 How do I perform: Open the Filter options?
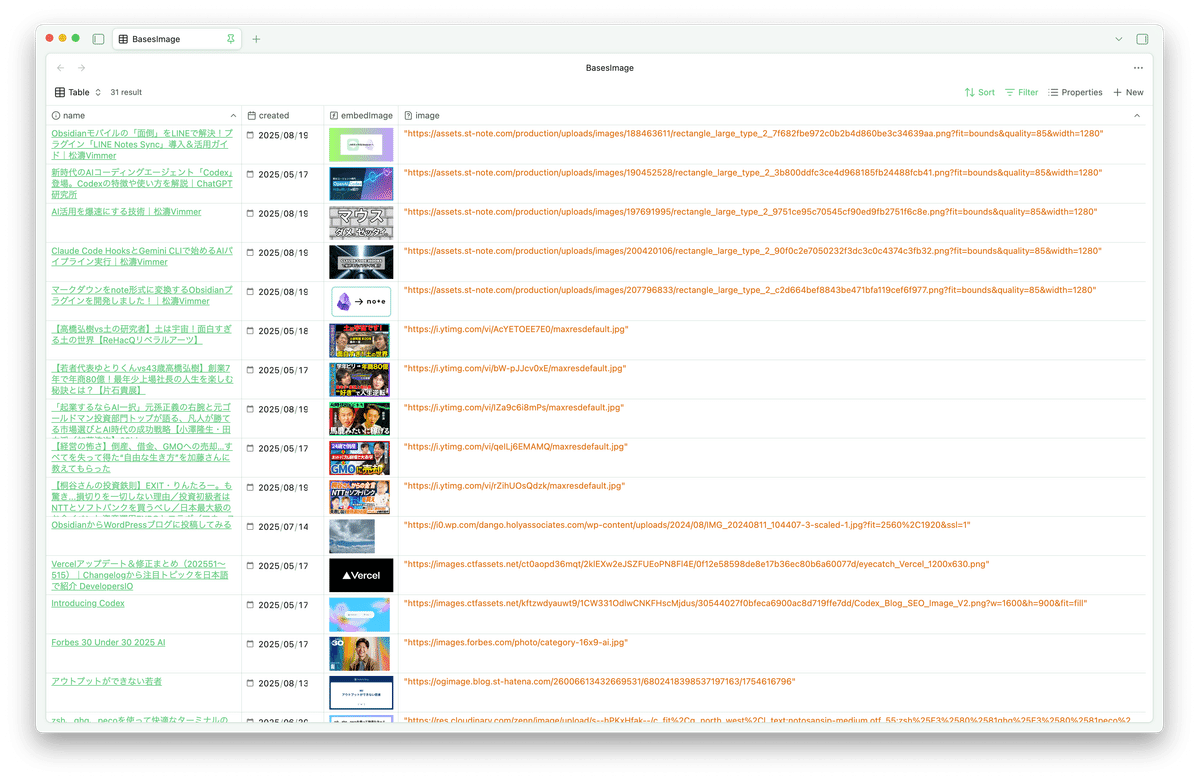(1021, 92)
